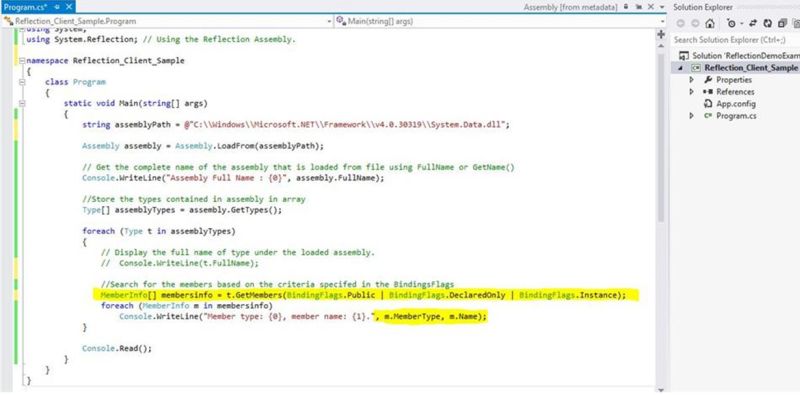This screenshot has height=395, width=800.
Task: Click Solution Explorer Back button
Action: [680, 23]
